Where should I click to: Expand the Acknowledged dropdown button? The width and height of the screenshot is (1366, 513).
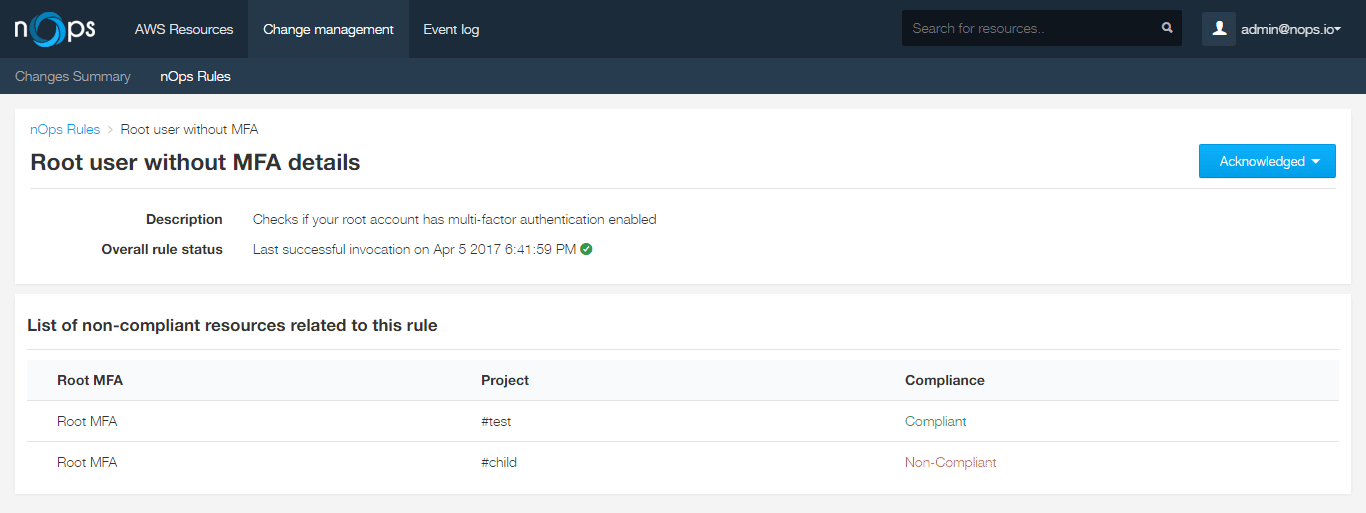click(x=1267, y=161)
